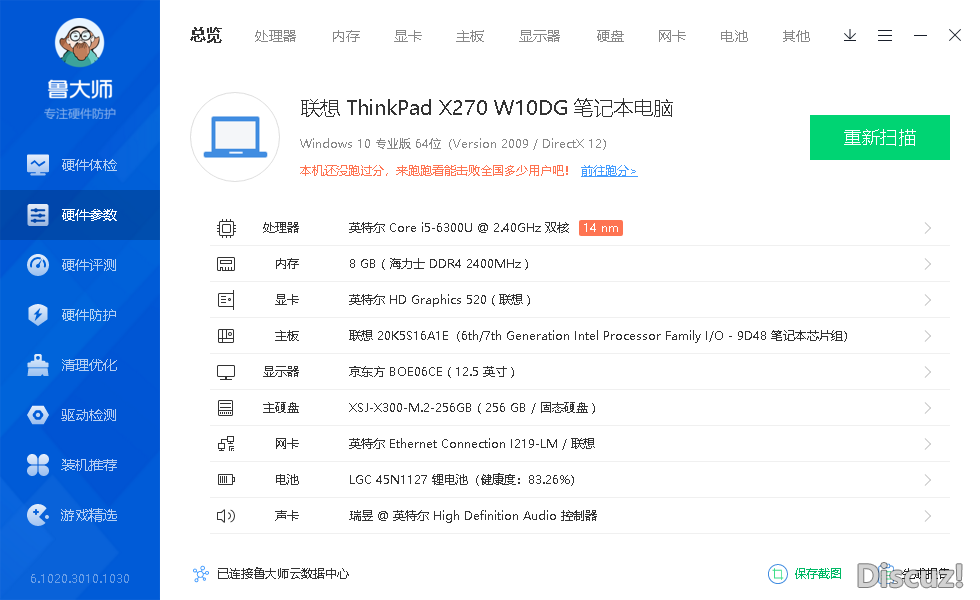Click the 声卡 speaker row icon
The image size is (980, 600).
[x=226, y=516]
